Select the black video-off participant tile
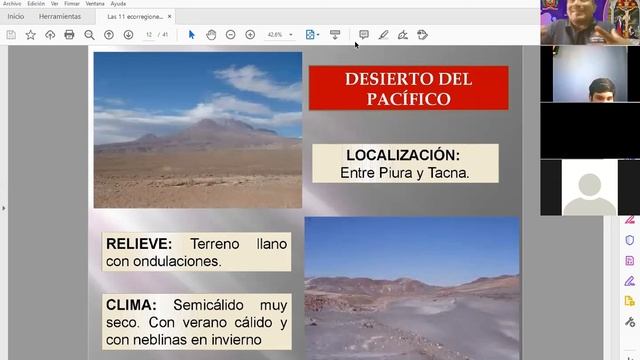 click(x=590, y=131)
